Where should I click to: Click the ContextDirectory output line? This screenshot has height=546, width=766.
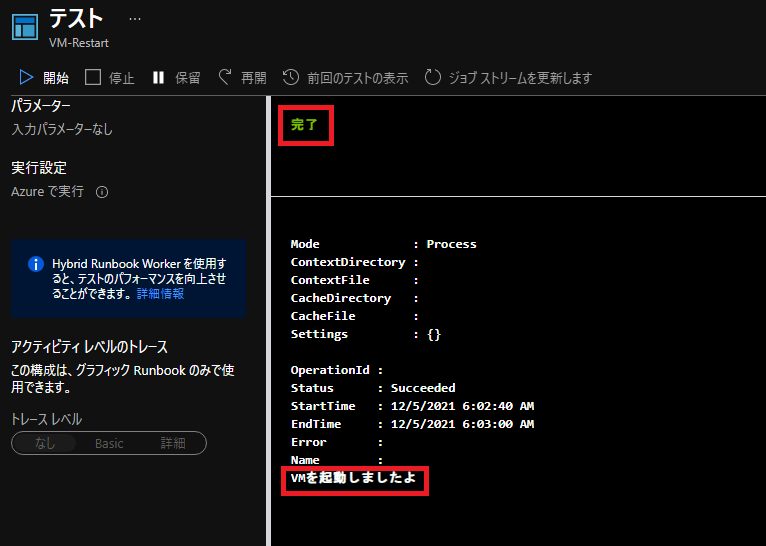pyautogui.click(x=355, y=262)
